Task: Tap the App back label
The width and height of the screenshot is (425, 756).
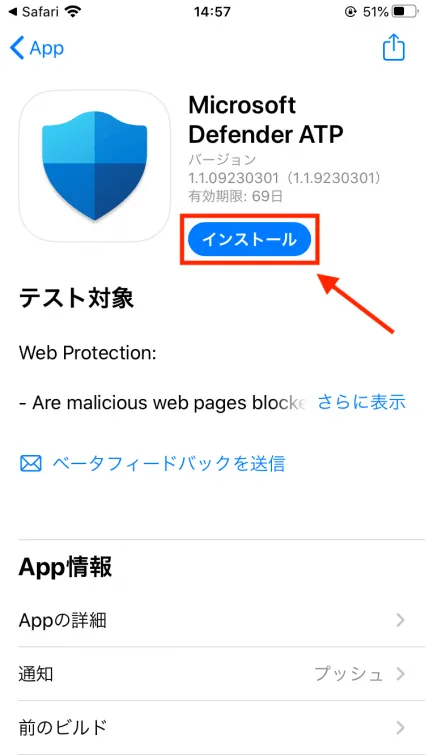Action: (46, 49)
